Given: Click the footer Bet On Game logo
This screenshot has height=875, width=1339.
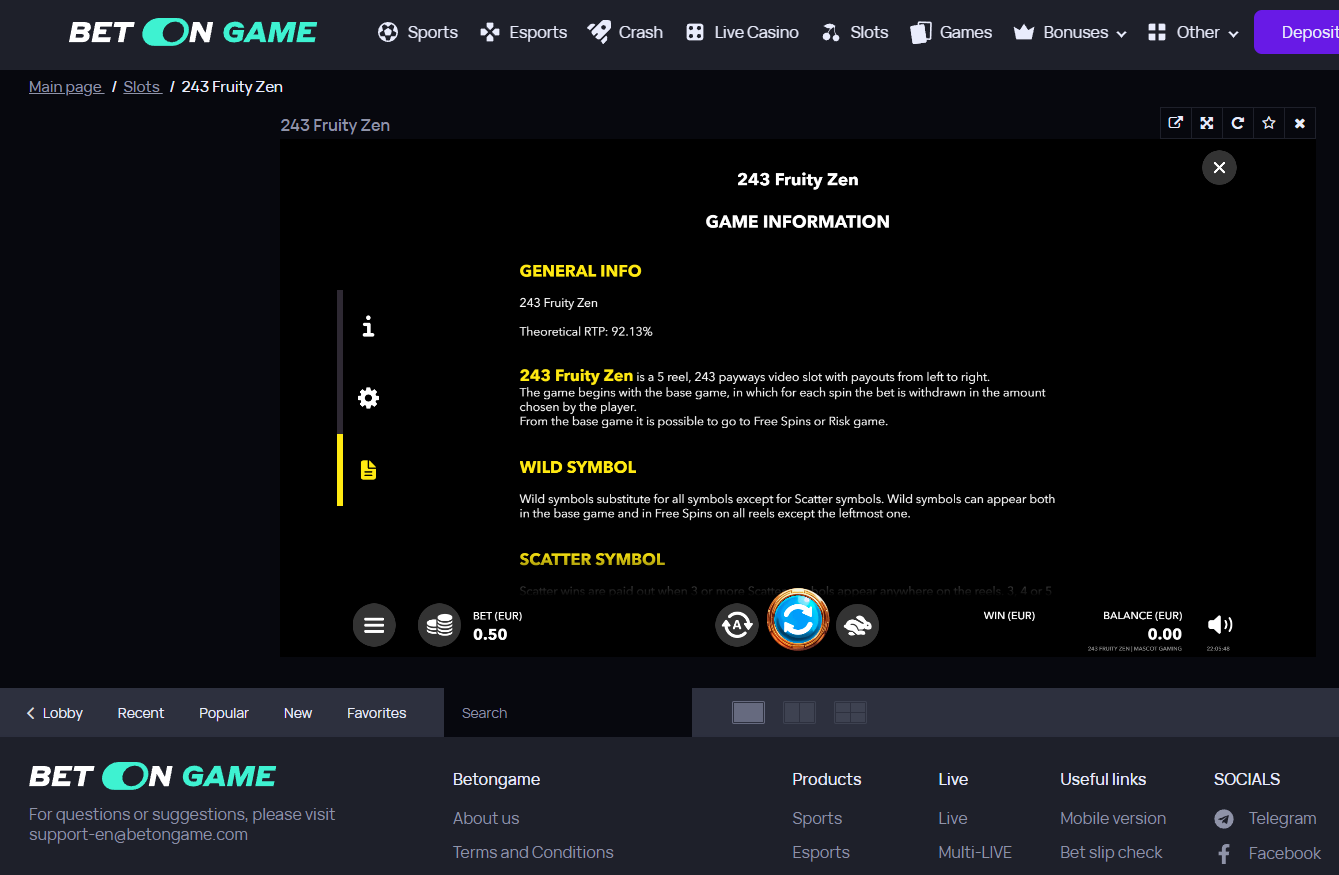Looking at the screenshot, I should (x=153, y=776).
